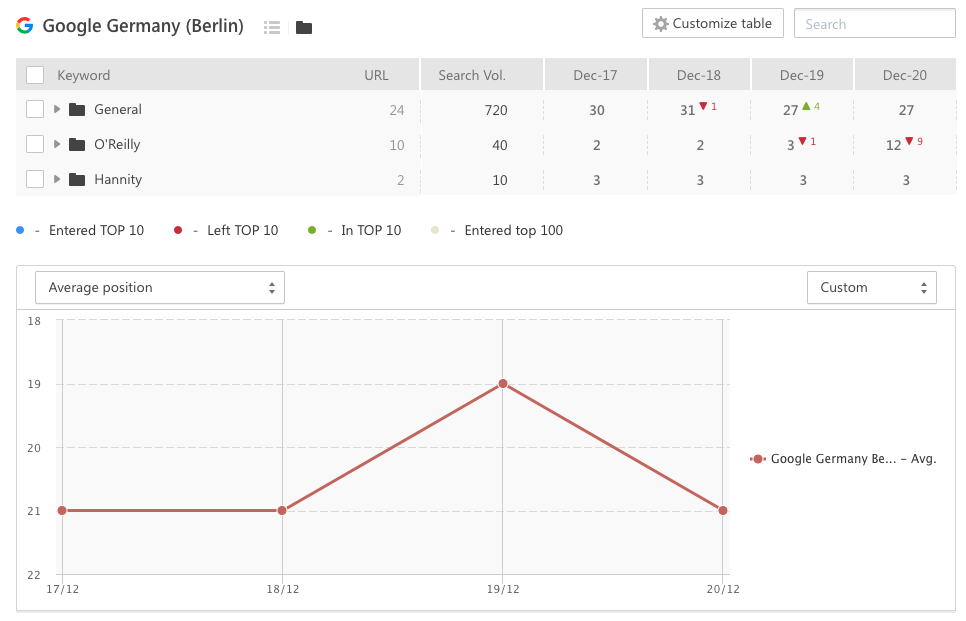Screen dimensions: 966x621
Task: Click the chart data point at 17/12
Action: 62,511
